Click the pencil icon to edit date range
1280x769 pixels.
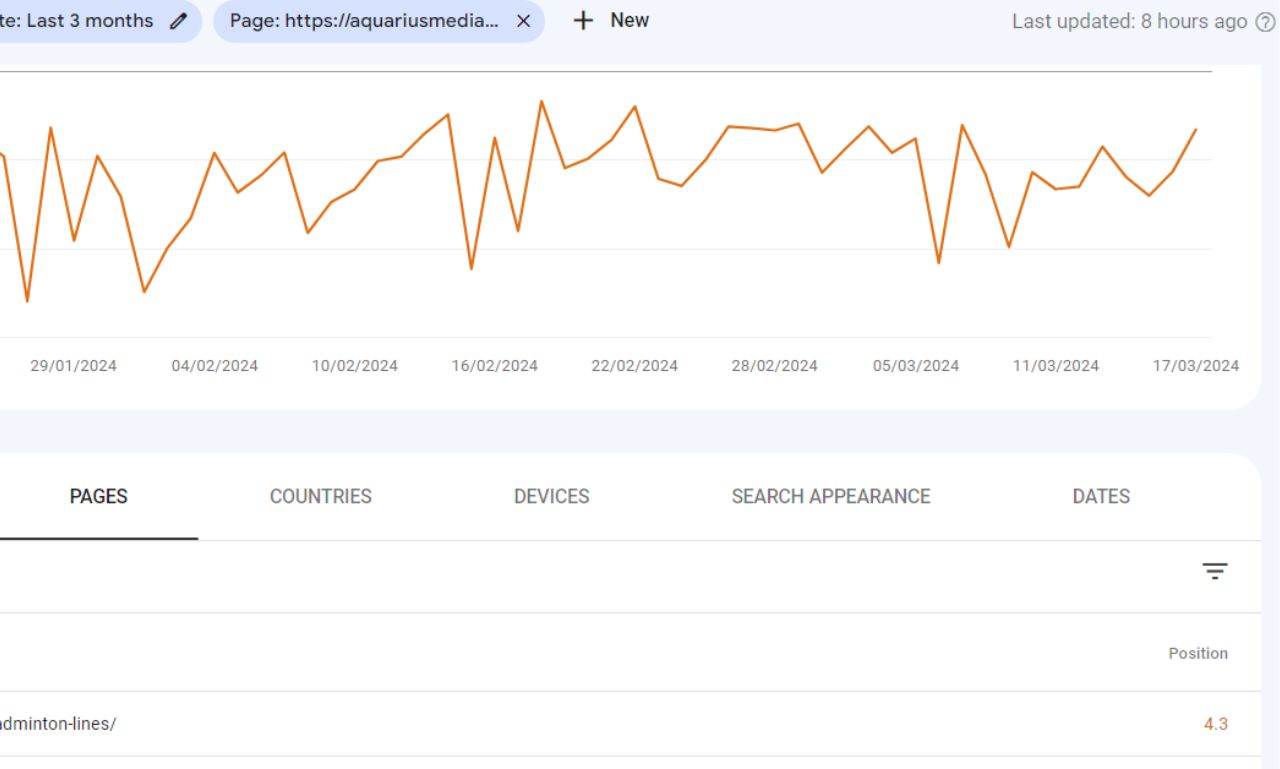pyautogui.click(x=177, y=20)
